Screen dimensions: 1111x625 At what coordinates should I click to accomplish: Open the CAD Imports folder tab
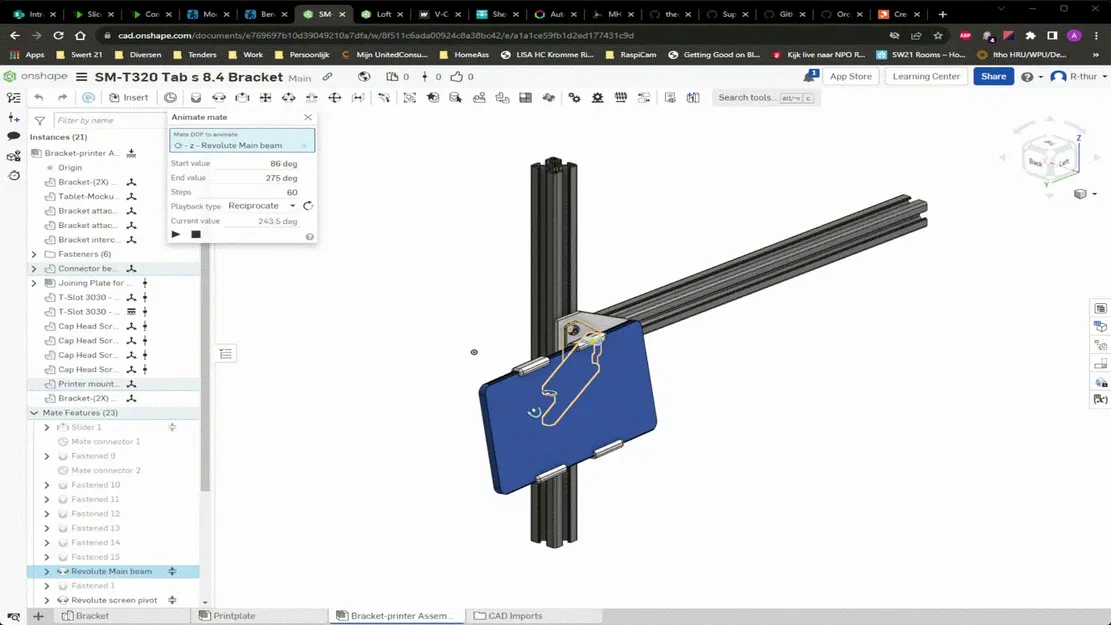pos(508,616)
